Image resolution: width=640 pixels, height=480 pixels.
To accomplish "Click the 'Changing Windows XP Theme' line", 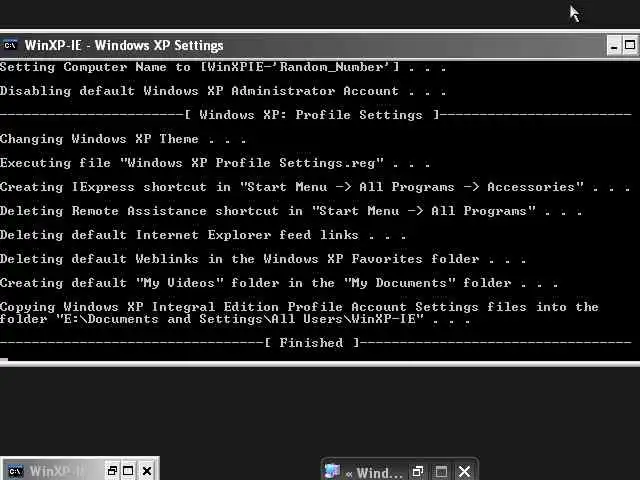I will point(123,139).
